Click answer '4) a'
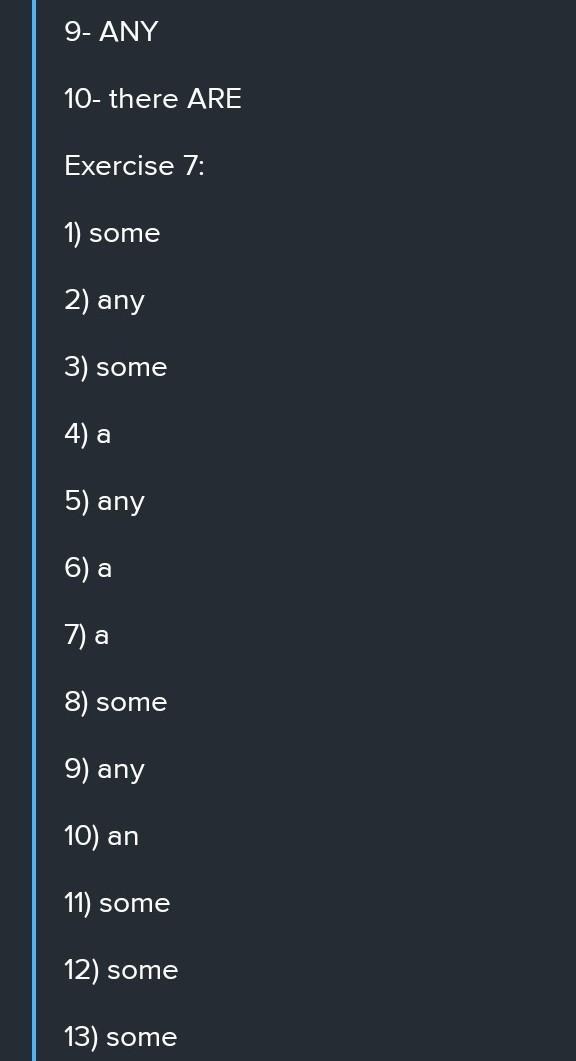Image resolution: width=576 pixels, height=1061 pixels. click(x=87, y=434)
